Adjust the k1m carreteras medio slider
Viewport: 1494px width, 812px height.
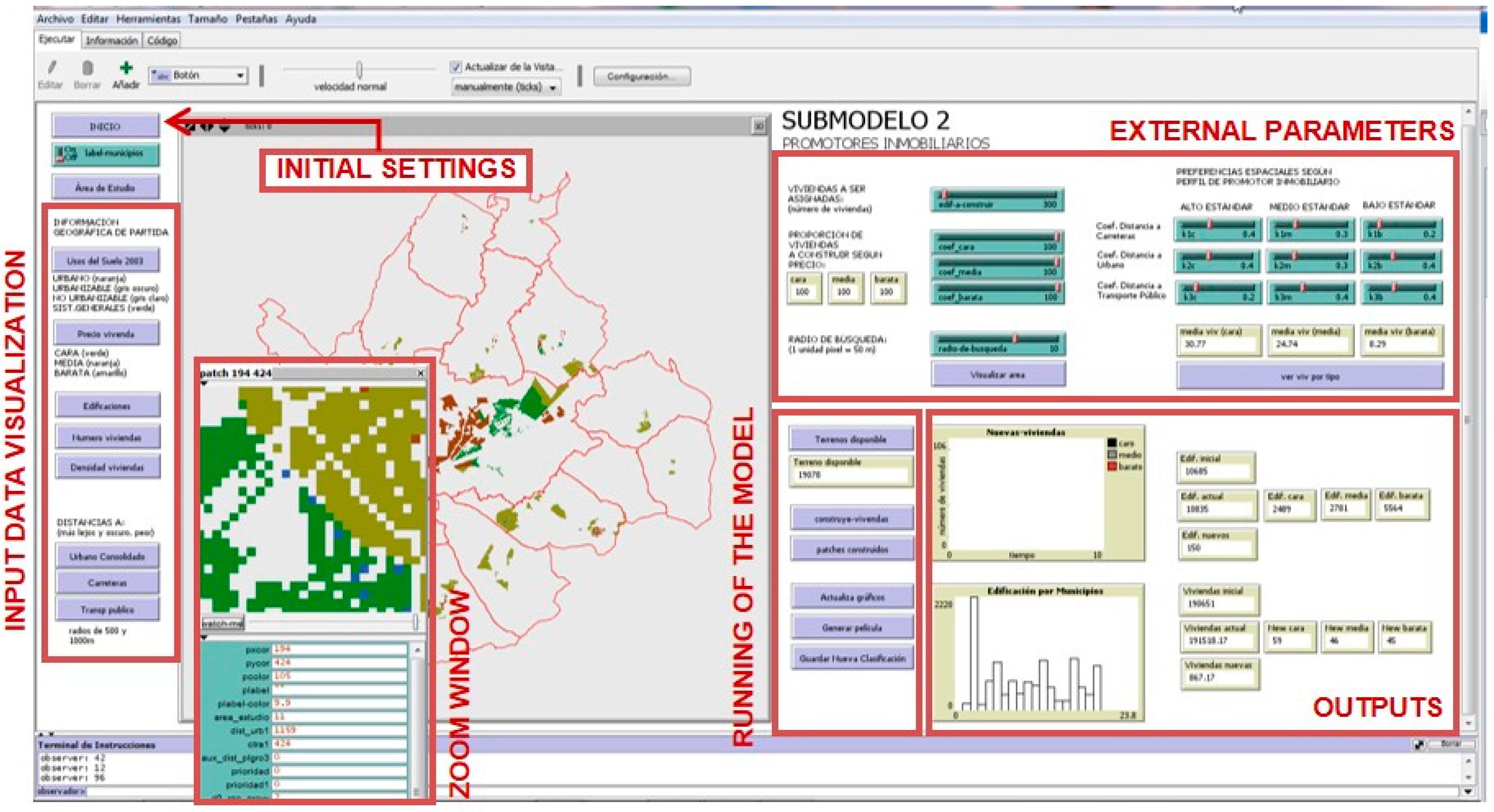coord(1310,229)
